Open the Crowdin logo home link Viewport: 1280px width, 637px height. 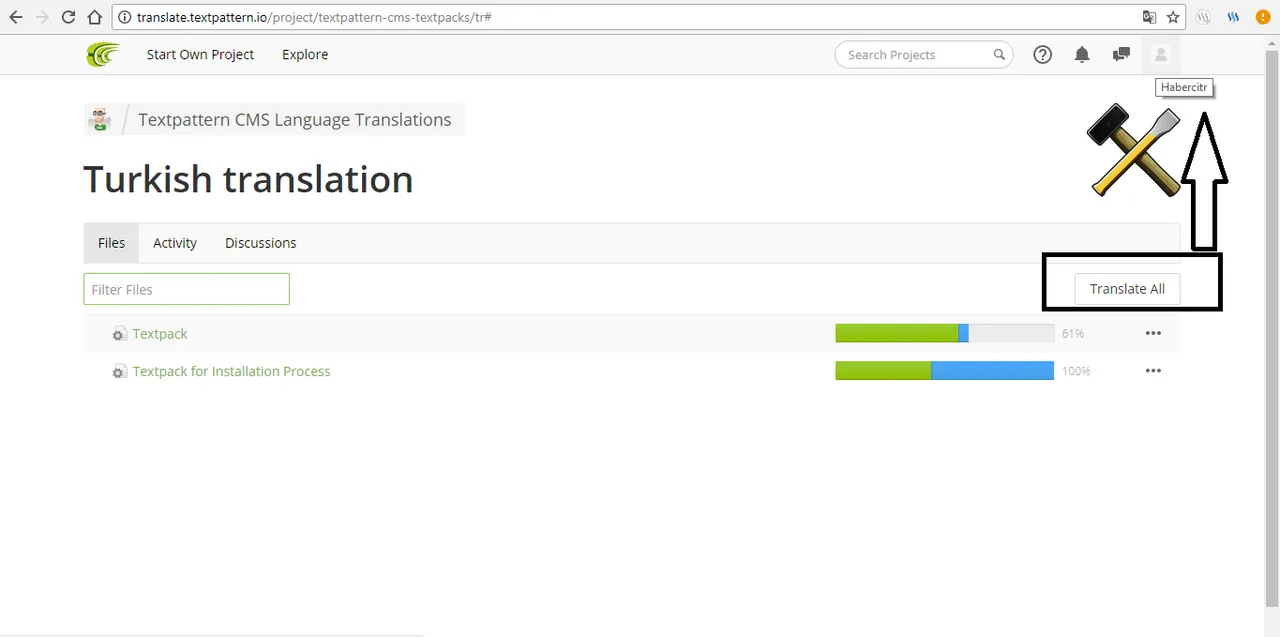point(102,55)
